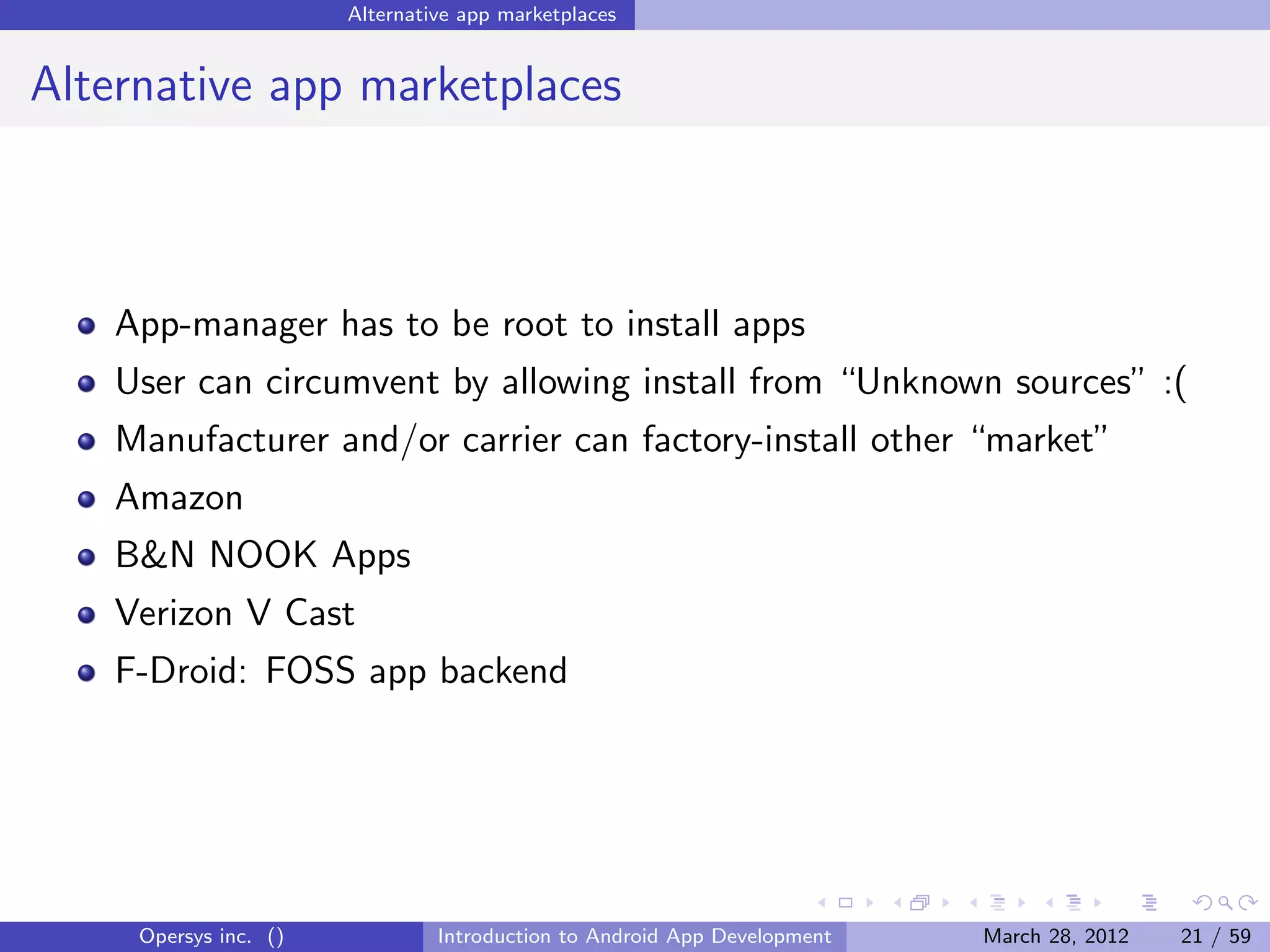The height and width of the screenshot is (952, 1270).
Task: Click the presentation outline icon
Action: click(1149, 903)
